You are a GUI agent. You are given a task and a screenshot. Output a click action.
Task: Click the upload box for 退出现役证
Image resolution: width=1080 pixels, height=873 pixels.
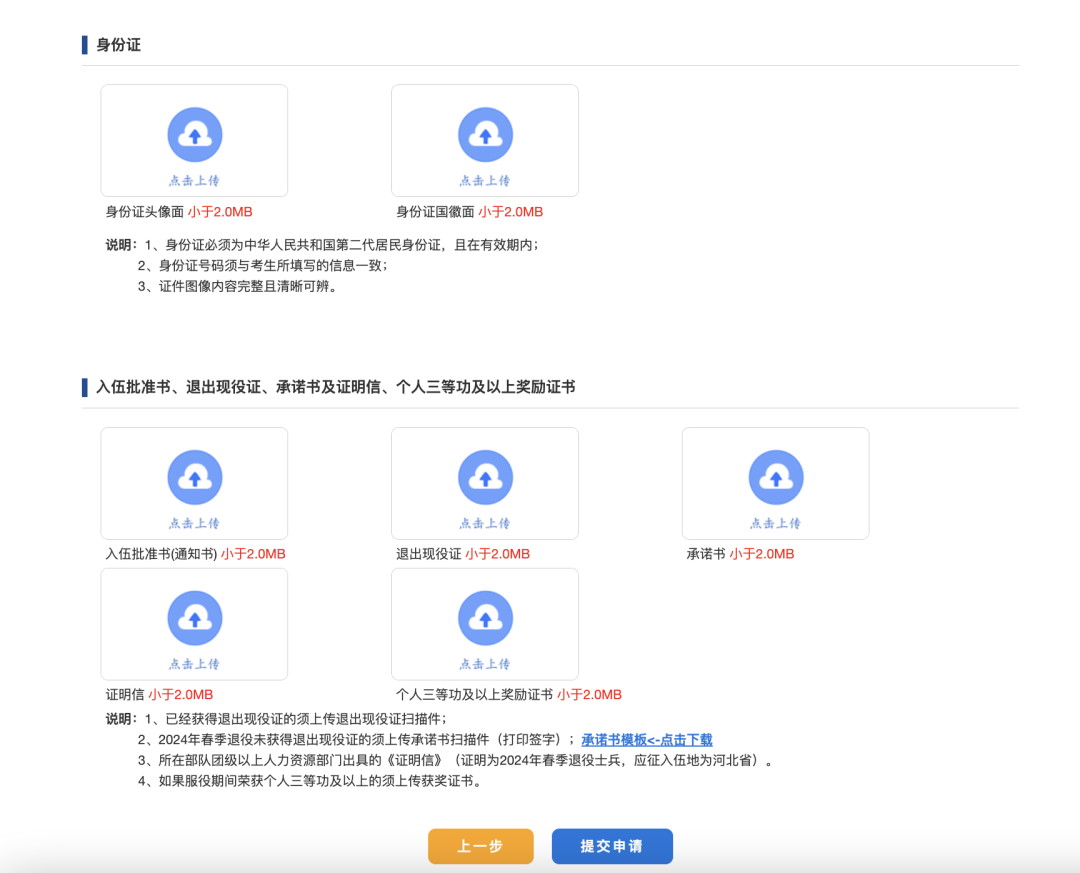[485, 483]
